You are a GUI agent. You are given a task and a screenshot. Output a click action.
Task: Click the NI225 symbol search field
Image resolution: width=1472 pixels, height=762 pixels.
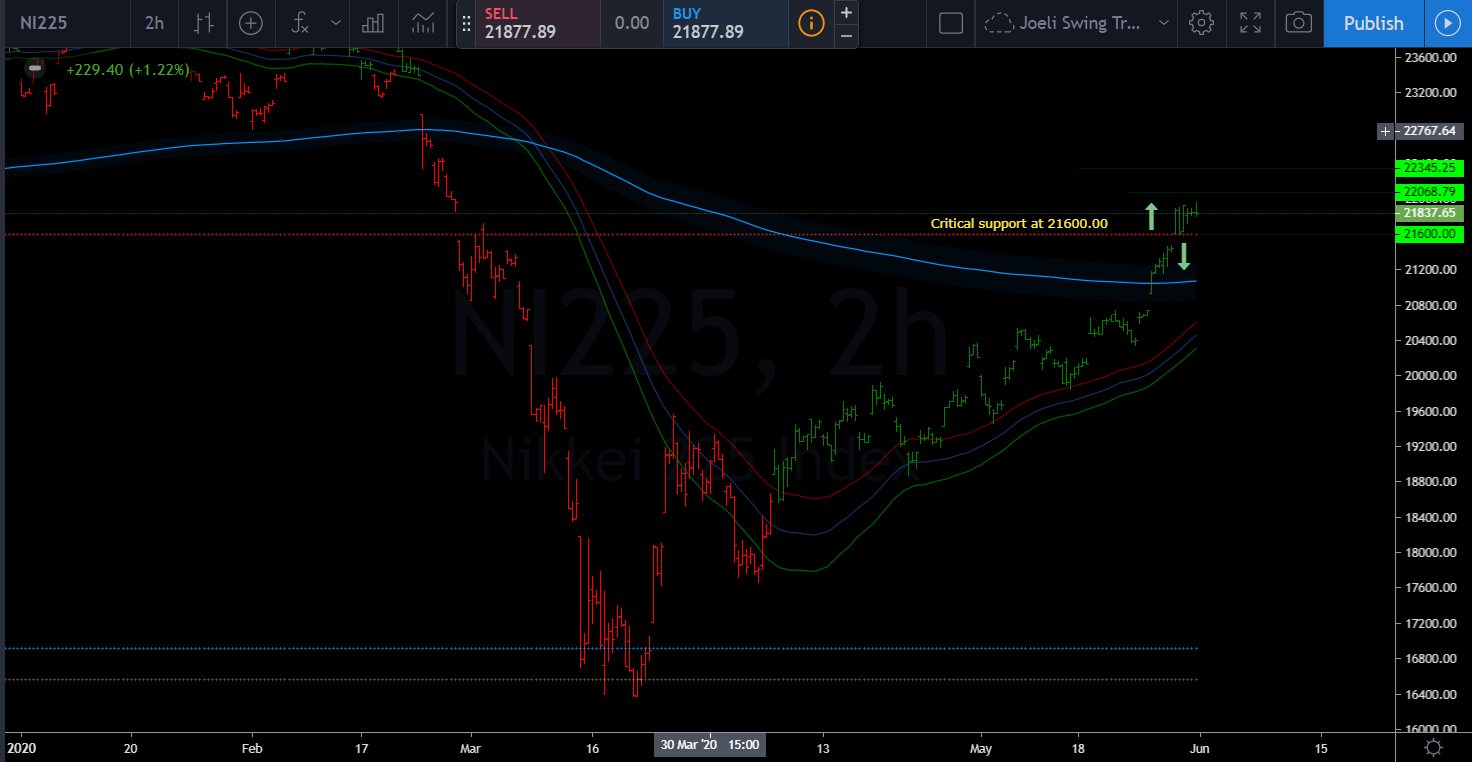[x=62, y=22]
